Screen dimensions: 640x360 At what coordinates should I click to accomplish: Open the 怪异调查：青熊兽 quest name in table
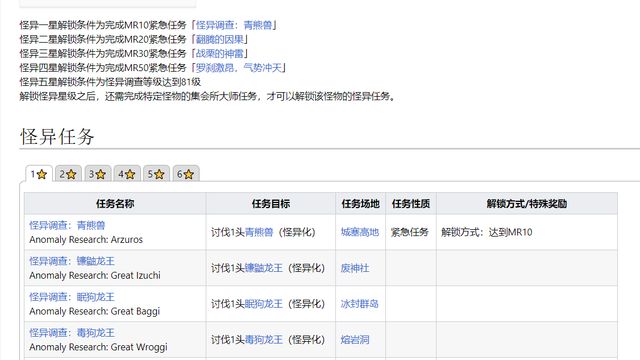[67, 225]
